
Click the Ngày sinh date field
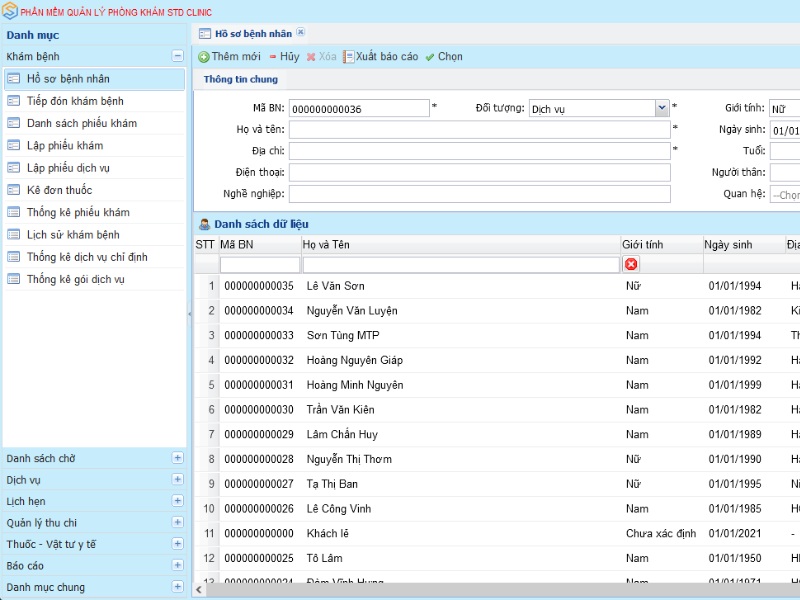pyautogui.click(x=785, y=130)
